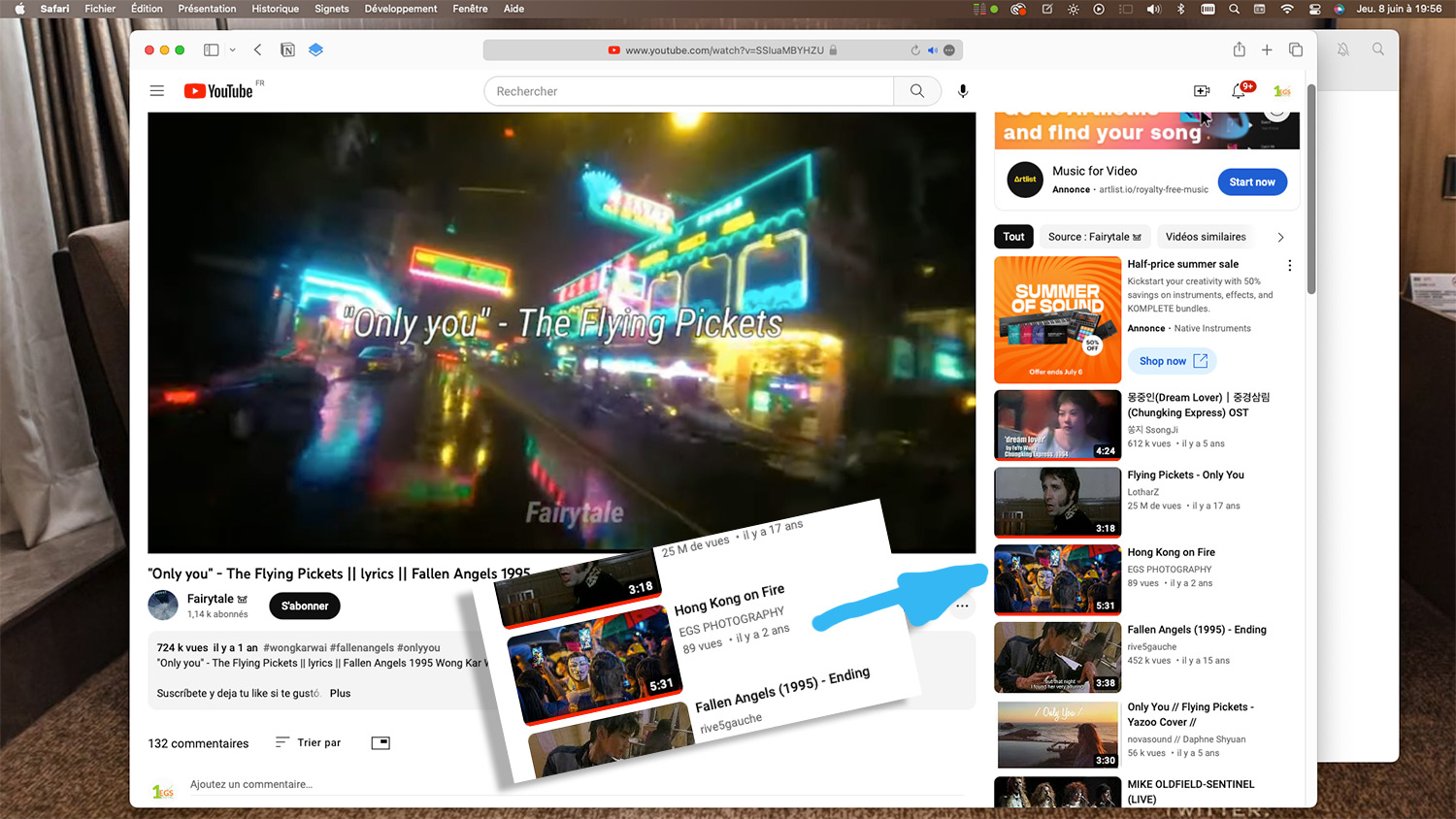Start voice search with microphone icon

963,91
